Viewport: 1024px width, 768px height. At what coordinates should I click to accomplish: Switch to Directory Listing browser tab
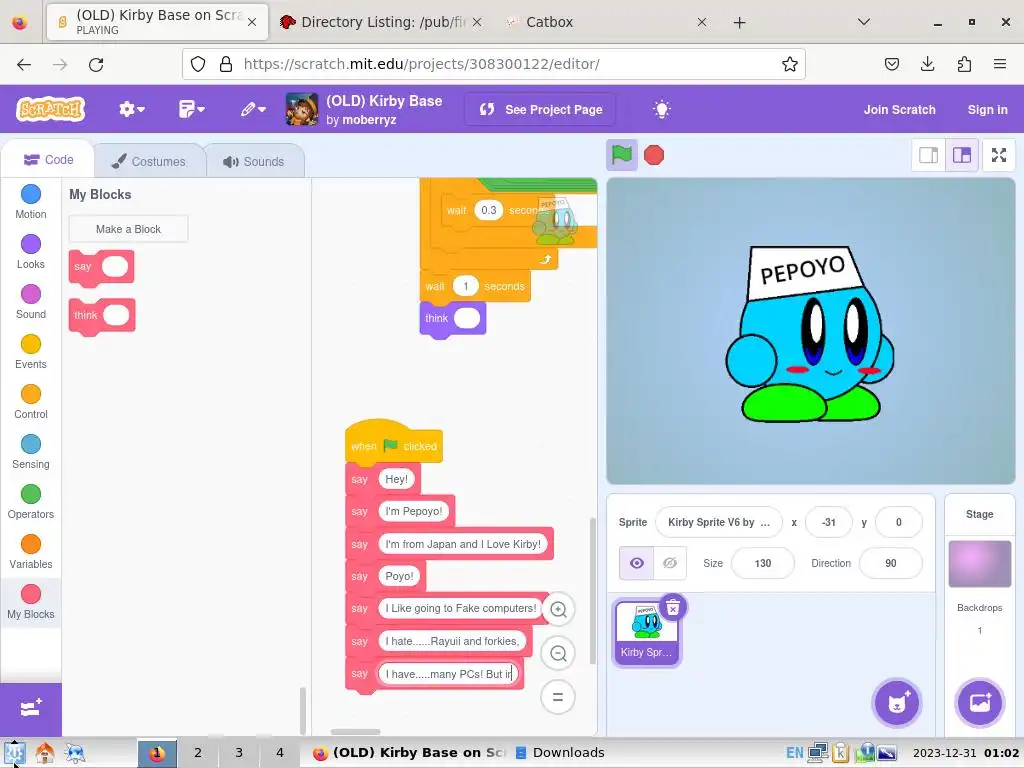tap(381, 22)
